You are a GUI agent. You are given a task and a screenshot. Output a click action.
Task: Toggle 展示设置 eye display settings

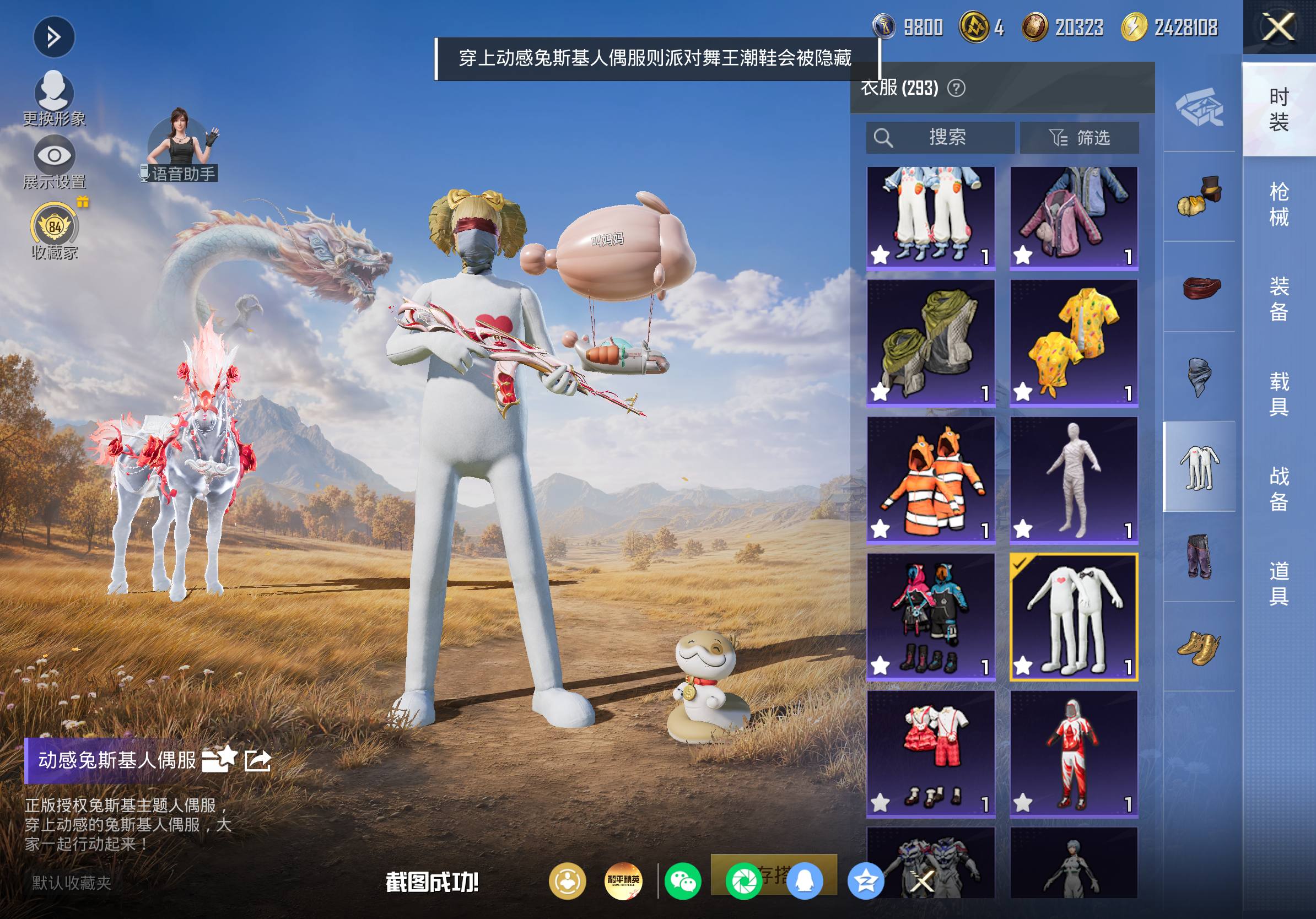(x=55, y=155)
